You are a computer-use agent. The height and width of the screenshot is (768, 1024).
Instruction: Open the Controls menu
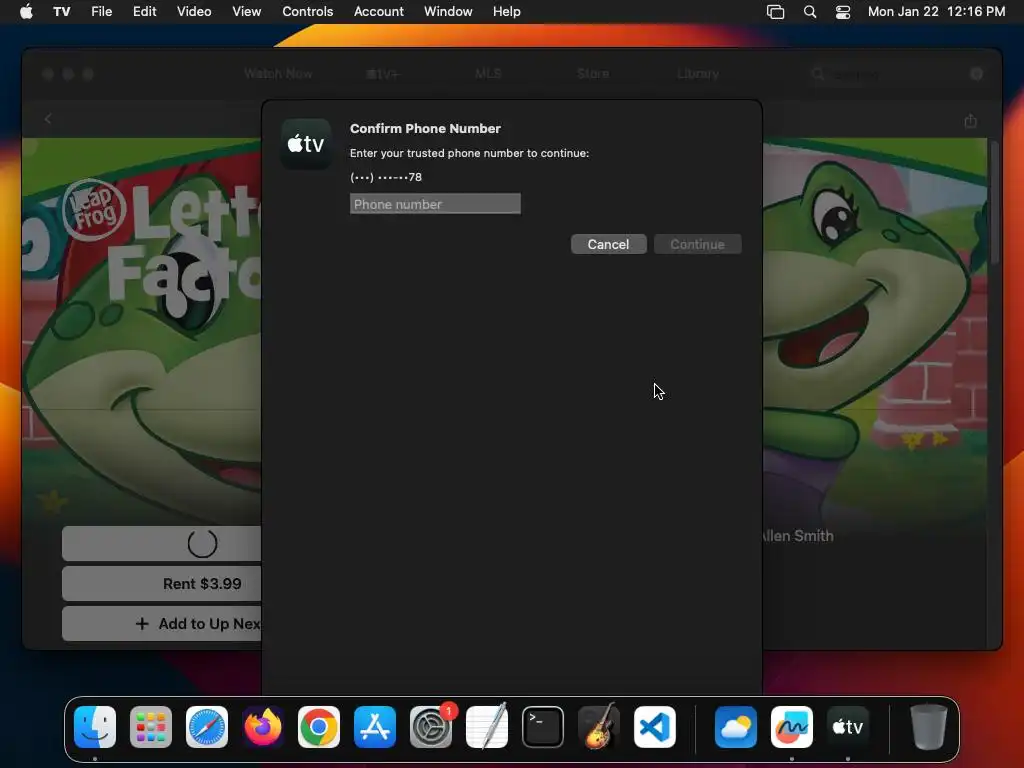308,12
